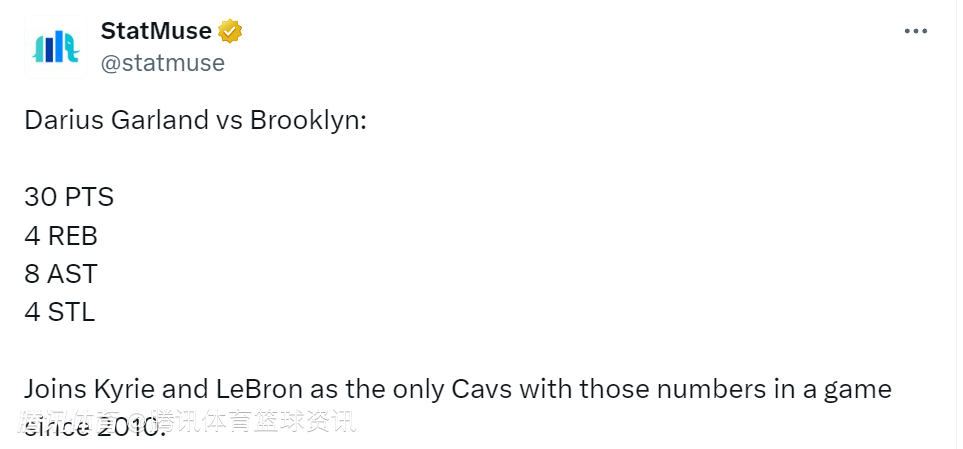Open the three-dot more options menu
This screenshot has width=963, height=449.
[916, 32]
